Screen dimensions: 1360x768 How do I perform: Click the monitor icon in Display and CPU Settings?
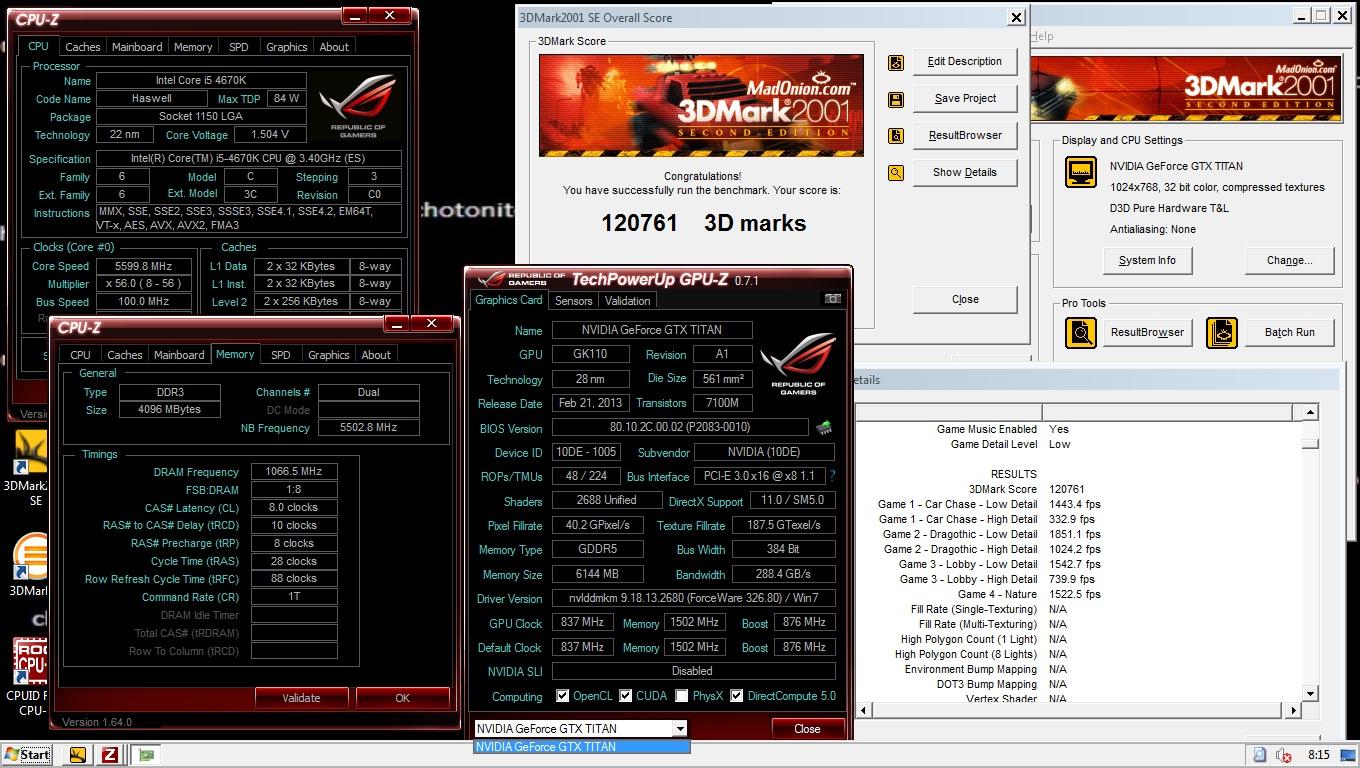pyautogui.click(x=1080, y=172)
